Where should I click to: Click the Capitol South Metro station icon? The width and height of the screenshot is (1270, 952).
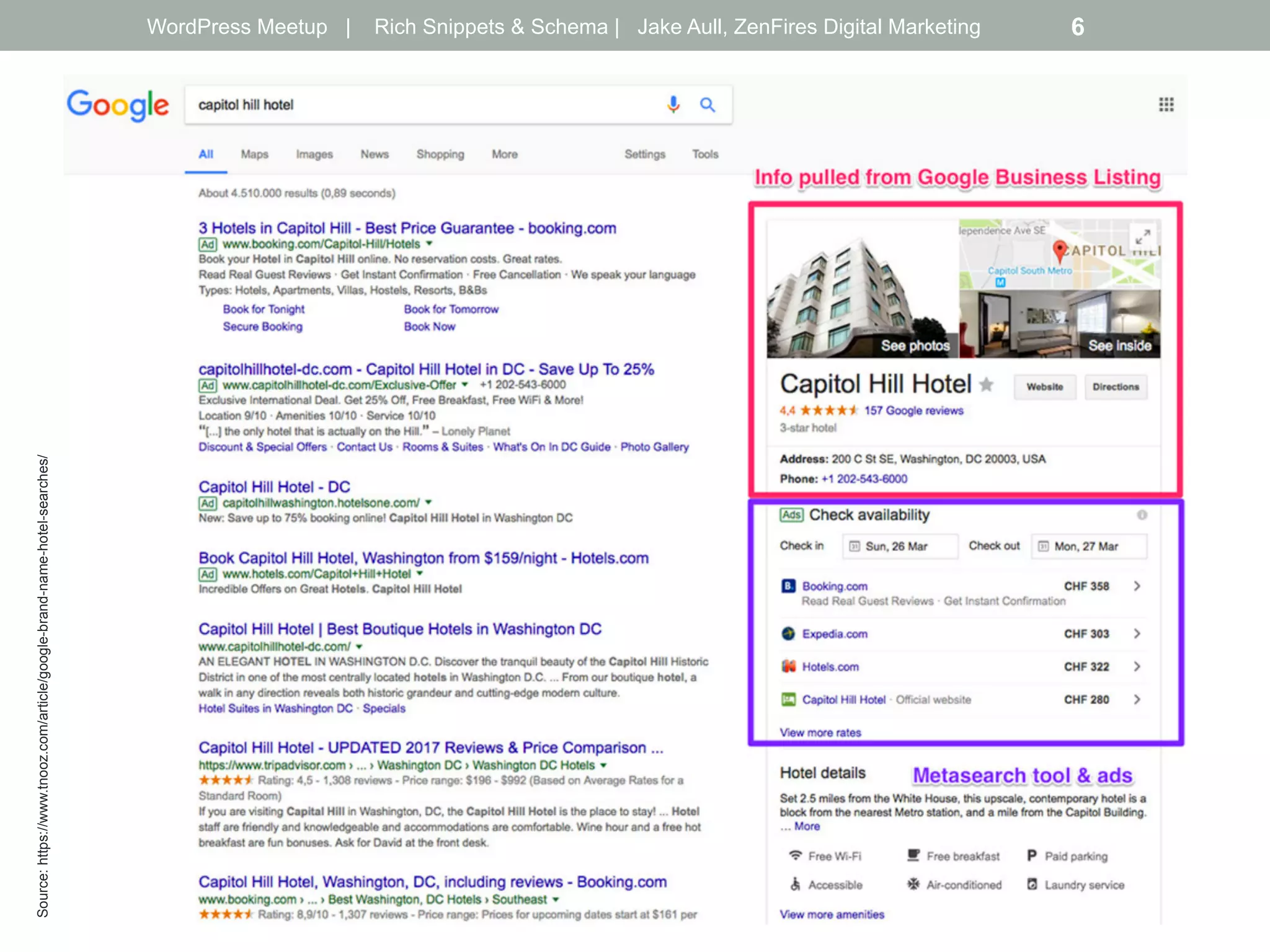(x=1000, y=283)
